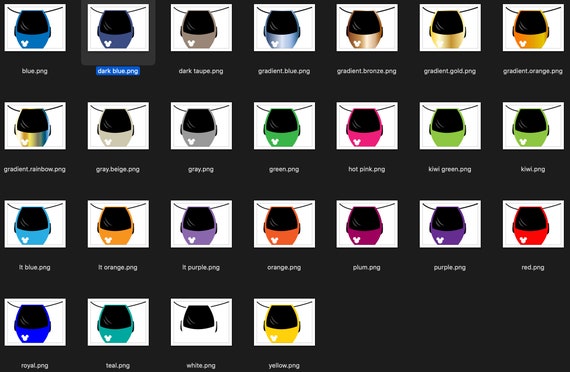This screenshot has width=570, height=372.
Task: Choose the gradient.rainbow.png file icon
Action: [35, 126]
